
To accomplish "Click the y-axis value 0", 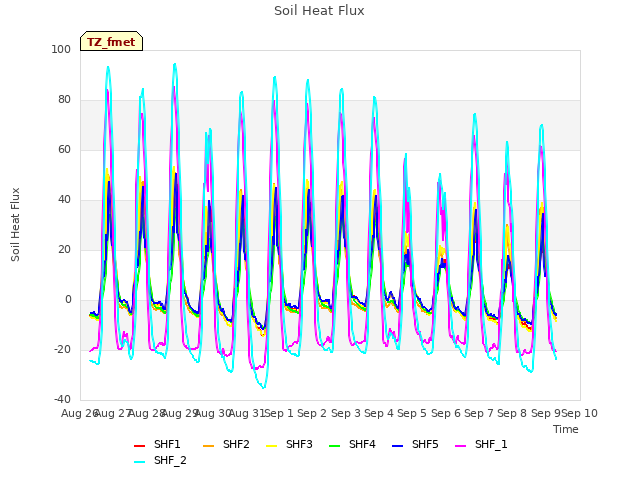I will pos(68,300).
